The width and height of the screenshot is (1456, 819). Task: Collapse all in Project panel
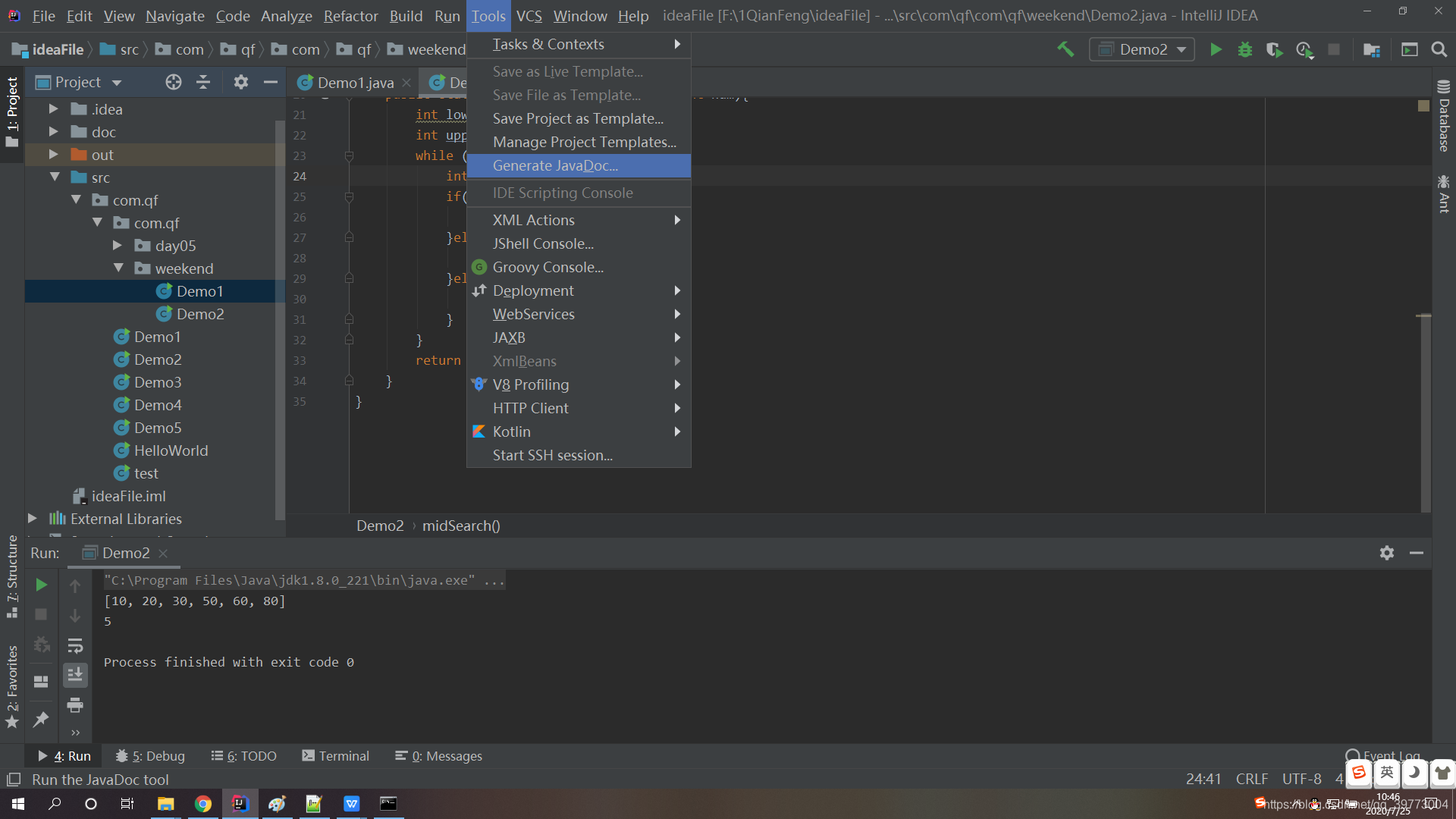point(203,82)
